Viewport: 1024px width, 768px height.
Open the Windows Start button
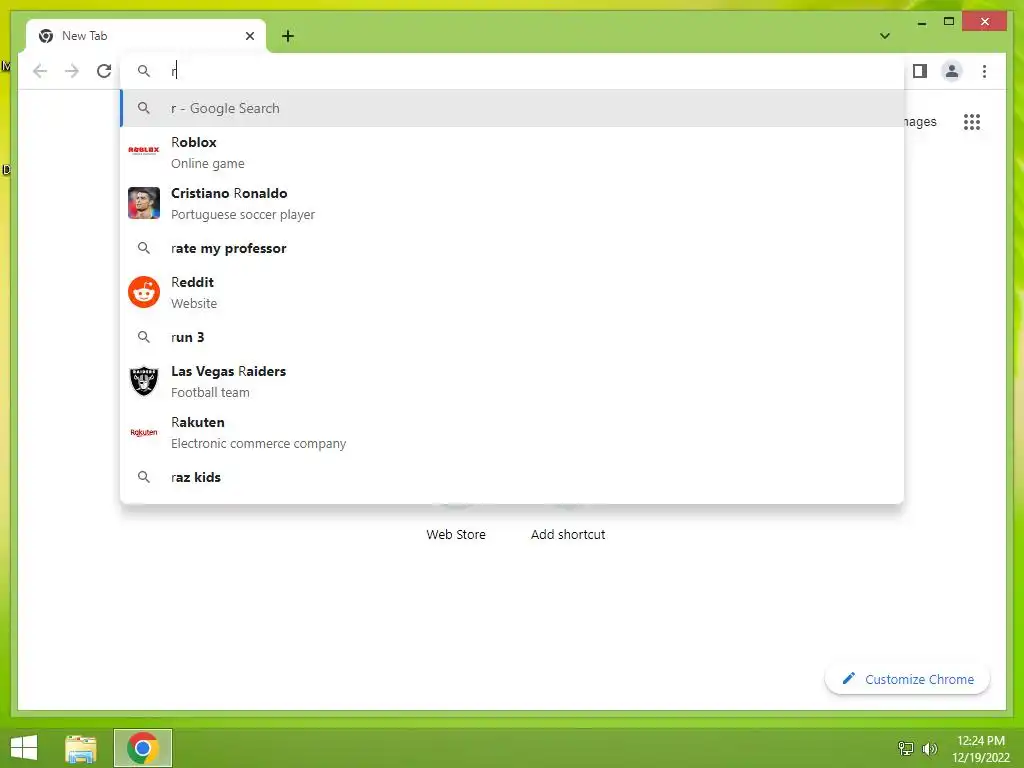tap(24, 748)
